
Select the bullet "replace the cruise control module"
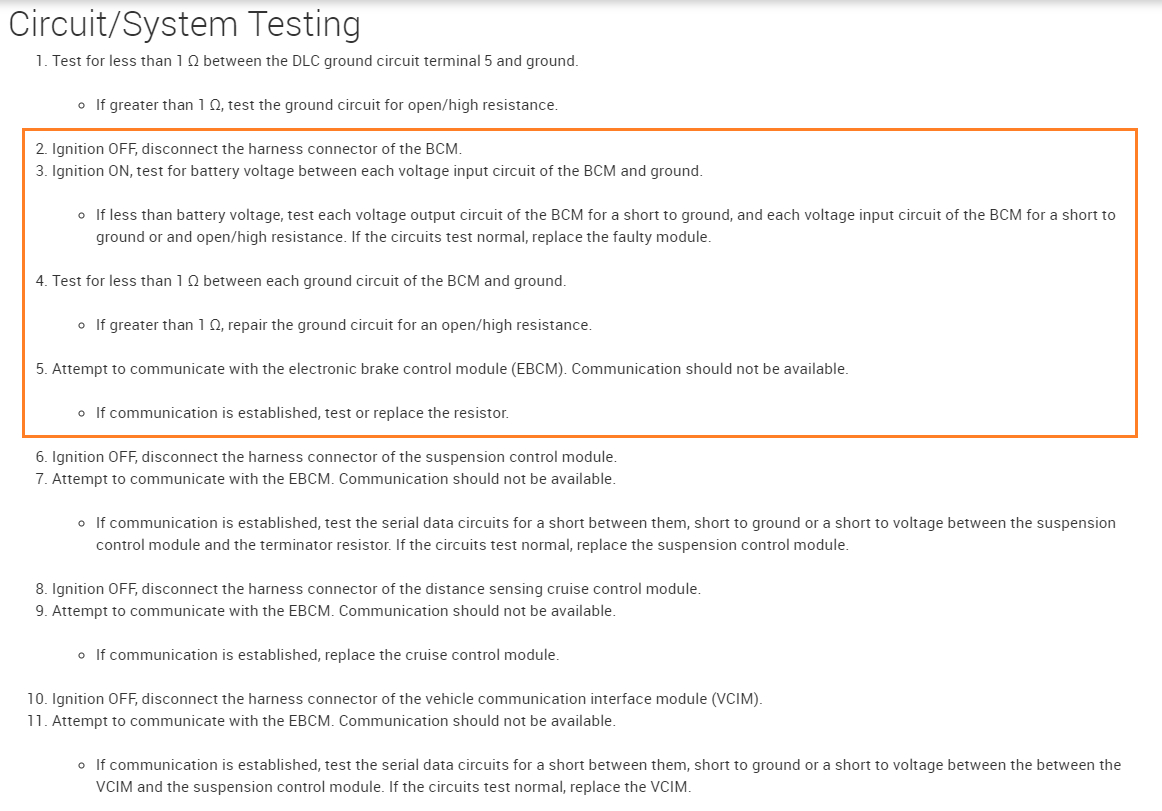(x=327, y=655)
